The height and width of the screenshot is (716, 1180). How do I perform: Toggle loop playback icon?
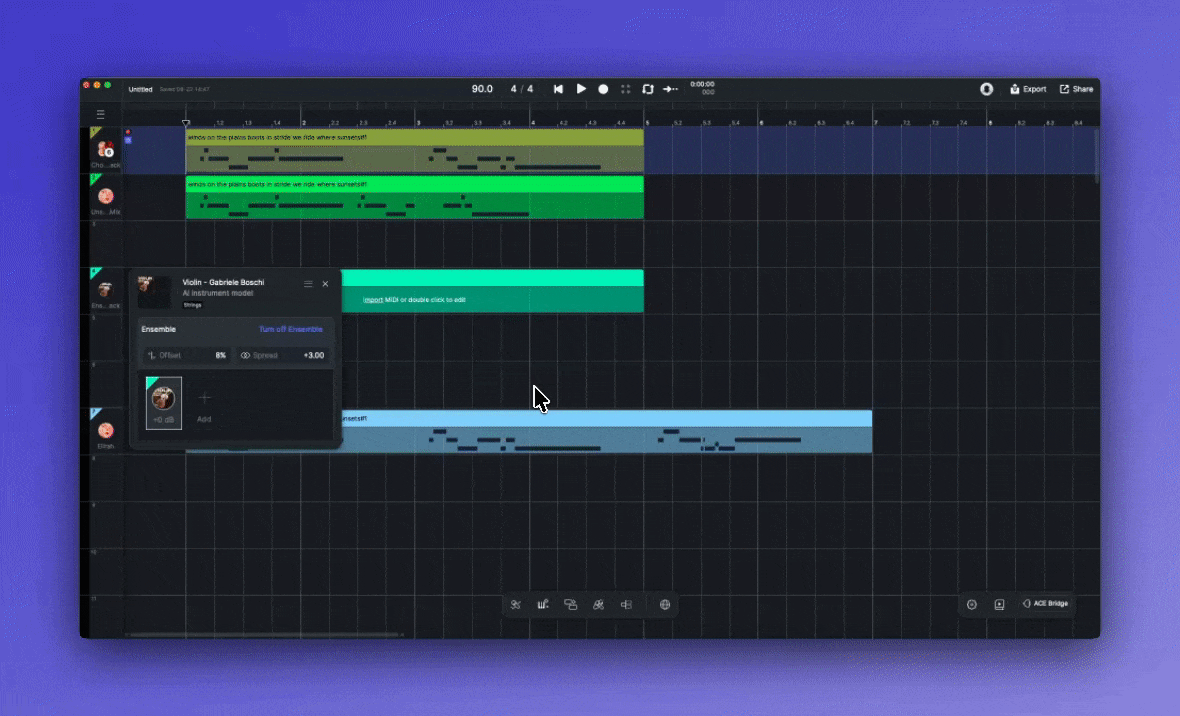pos(648,89)
